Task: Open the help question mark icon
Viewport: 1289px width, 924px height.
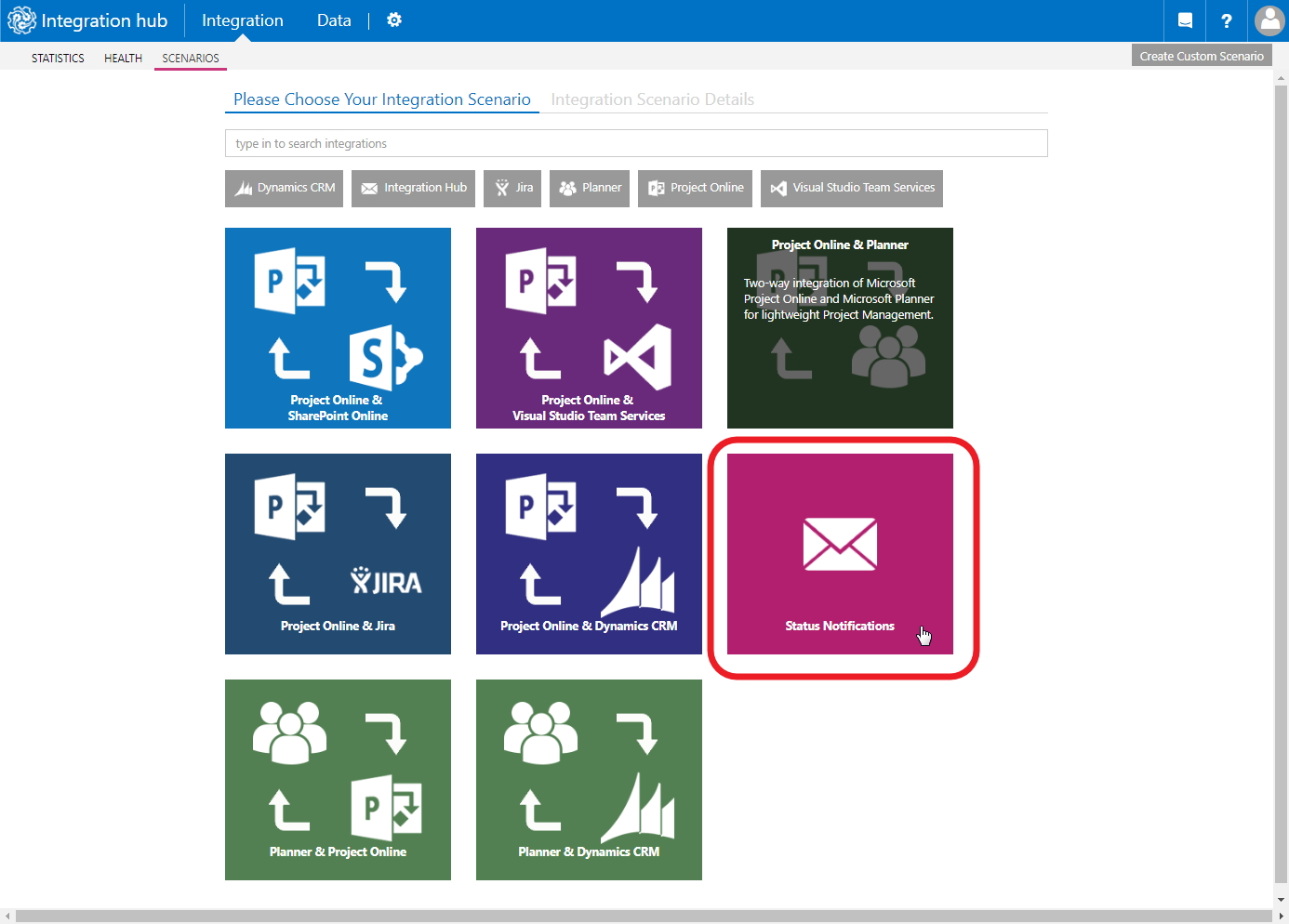Action: pyautogui.click(x=1227, y=20)
